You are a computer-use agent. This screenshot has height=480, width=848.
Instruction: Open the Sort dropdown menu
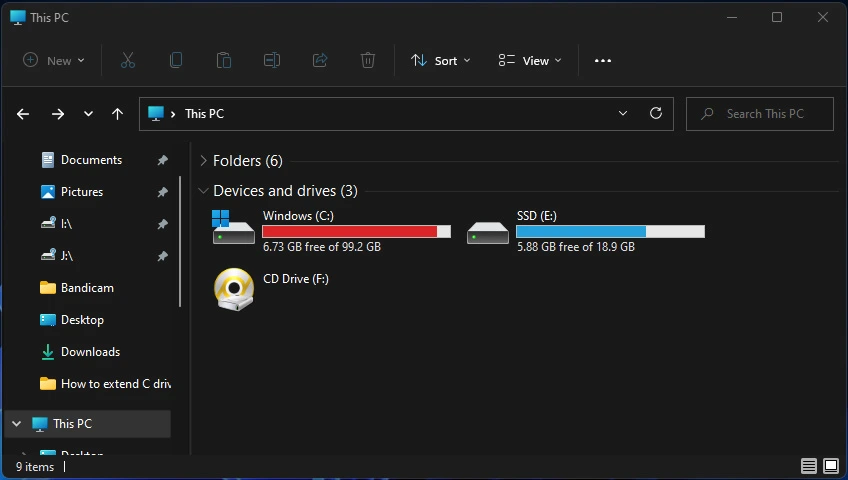[x=441, y=61]
